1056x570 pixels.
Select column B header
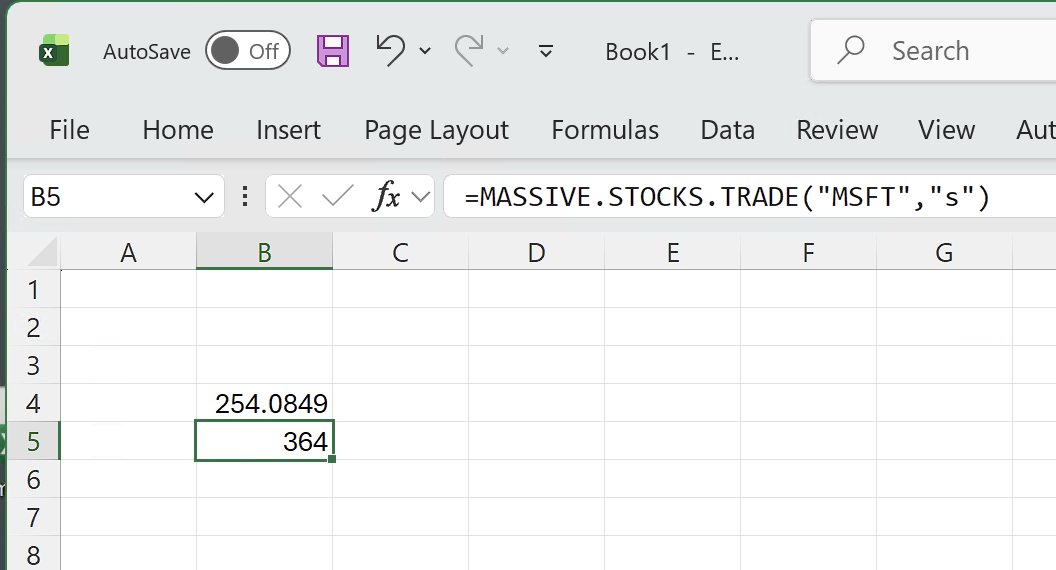click(x=264, y=252)
